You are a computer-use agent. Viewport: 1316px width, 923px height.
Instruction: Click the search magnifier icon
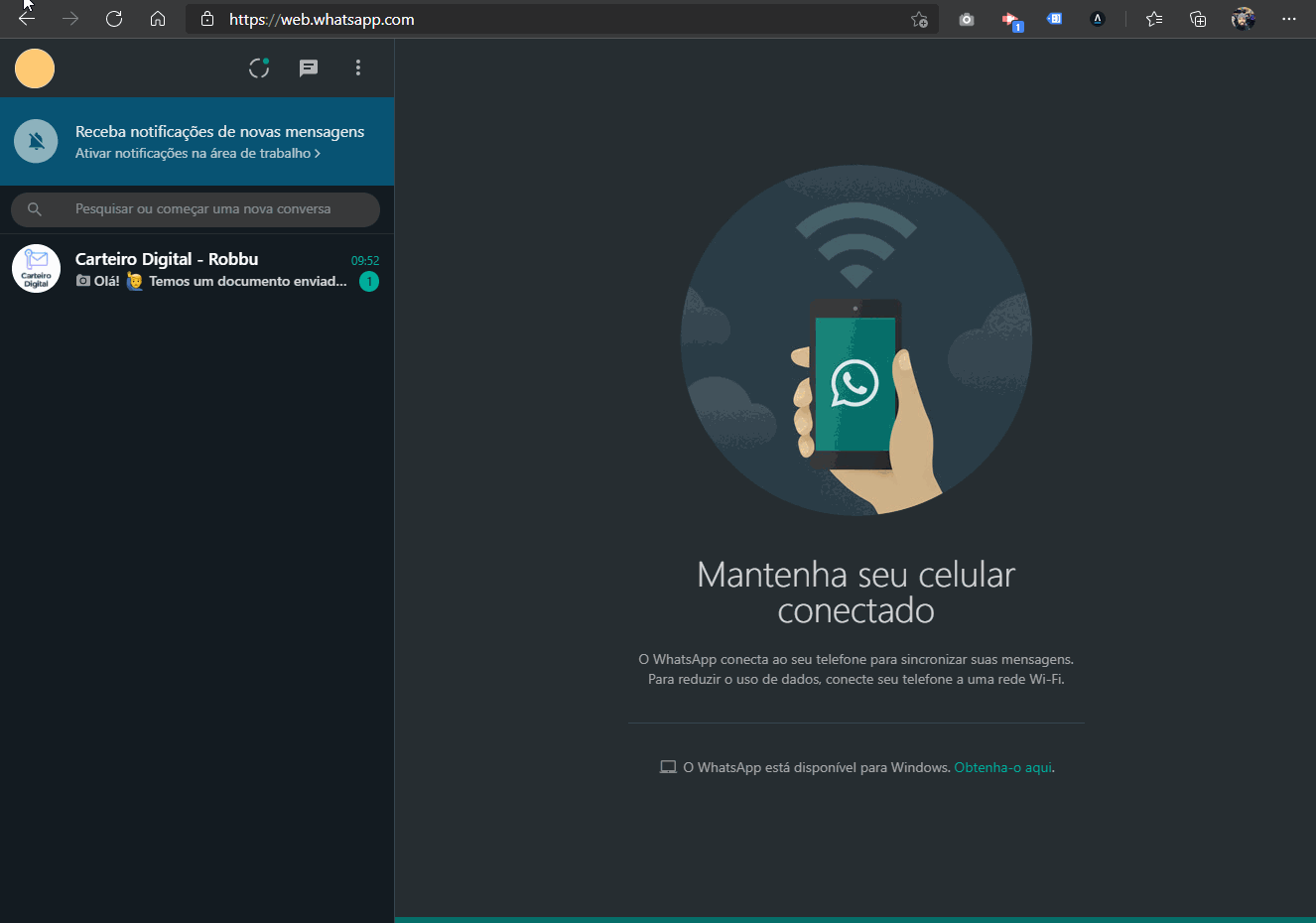35,209
